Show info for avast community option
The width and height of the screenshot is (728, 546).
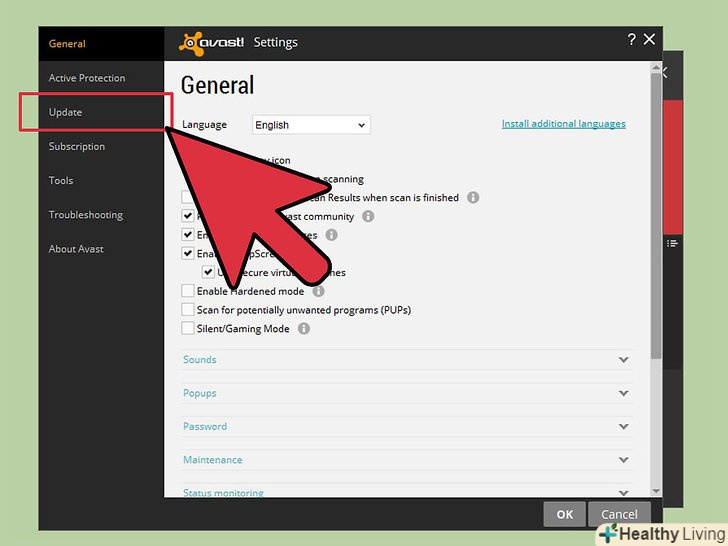[x=368, y=216]
